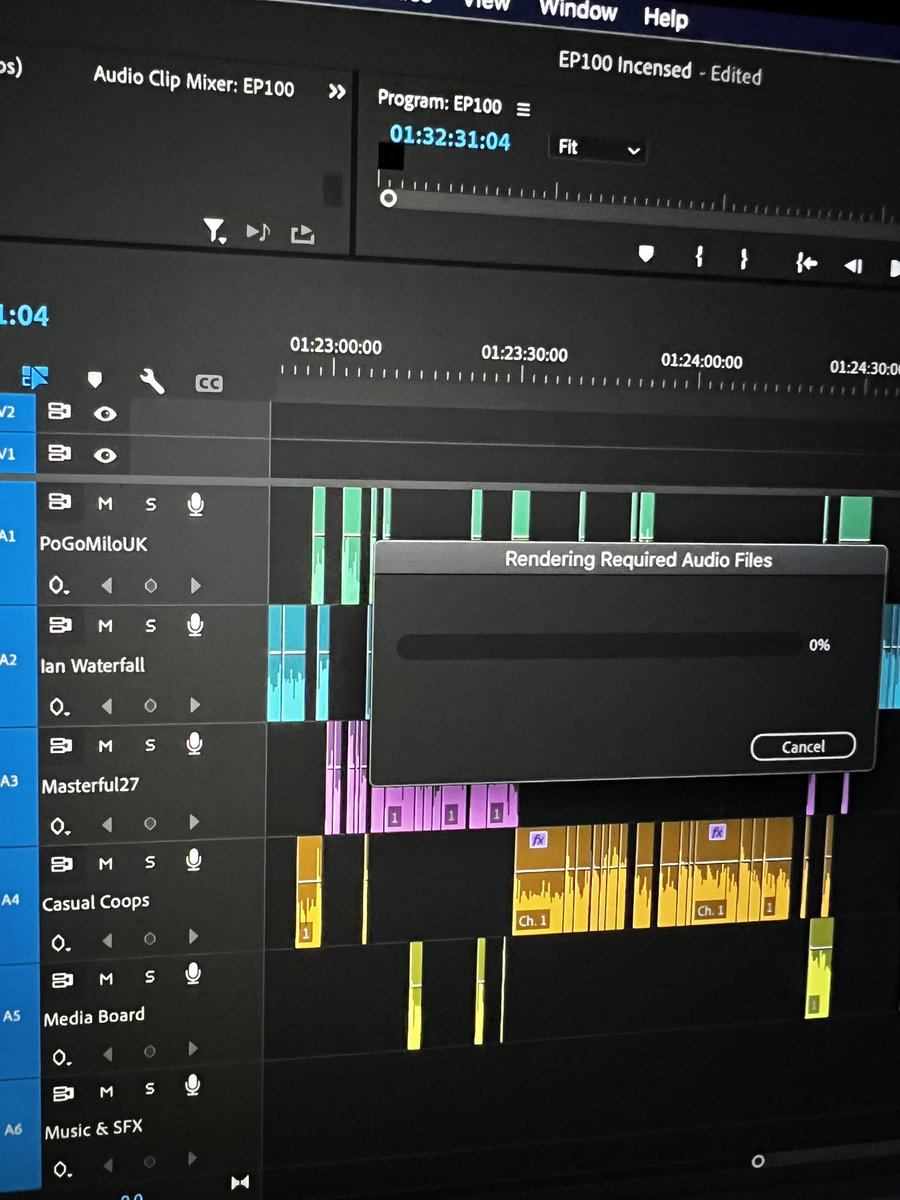Open the Help menu
Image resolution: width=900 pixels, height=1200 pixels.
coord(666,16)
